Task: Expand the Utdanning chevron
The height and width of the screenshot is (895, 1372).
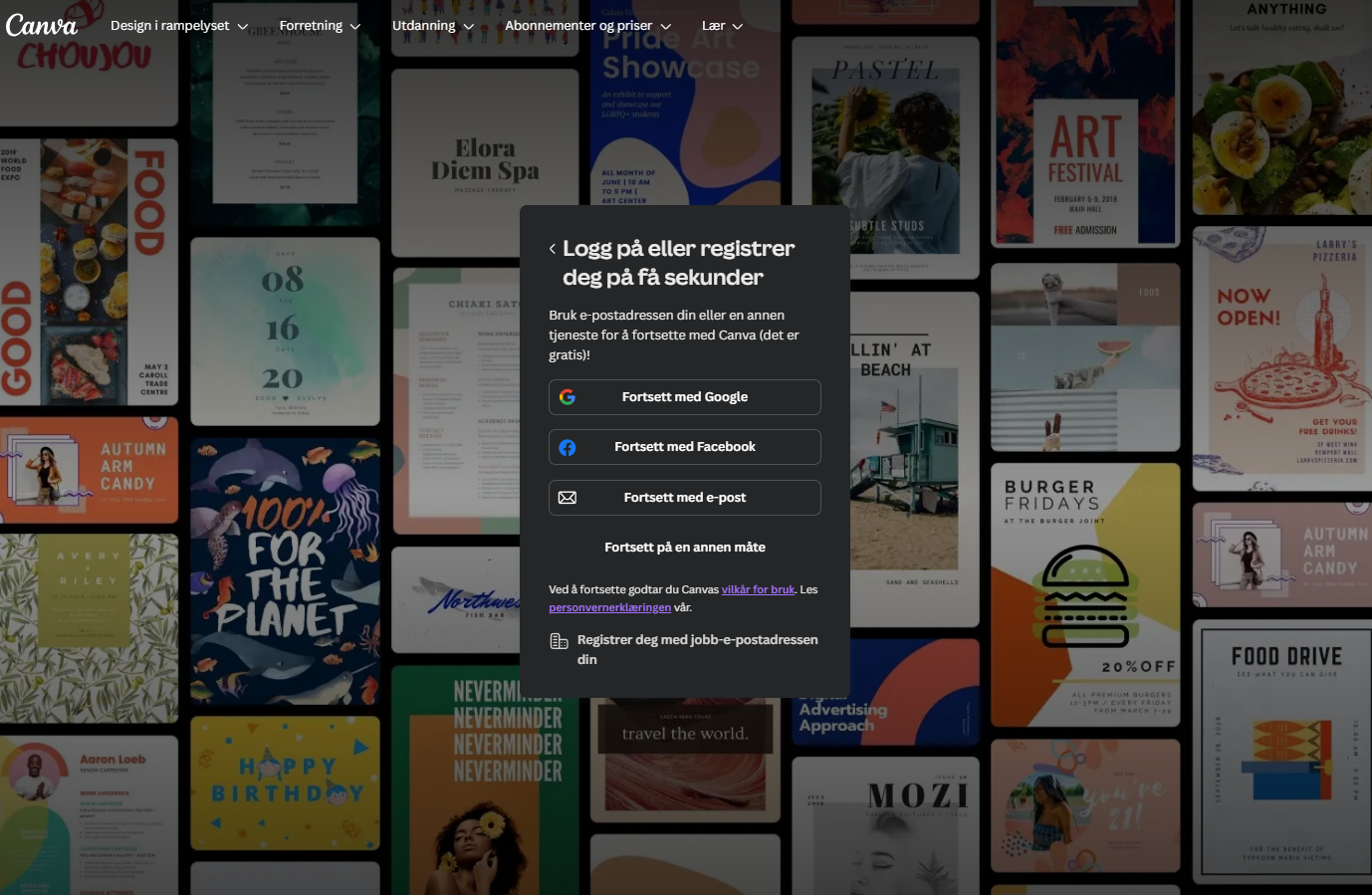Action: [x=469, y=27]
